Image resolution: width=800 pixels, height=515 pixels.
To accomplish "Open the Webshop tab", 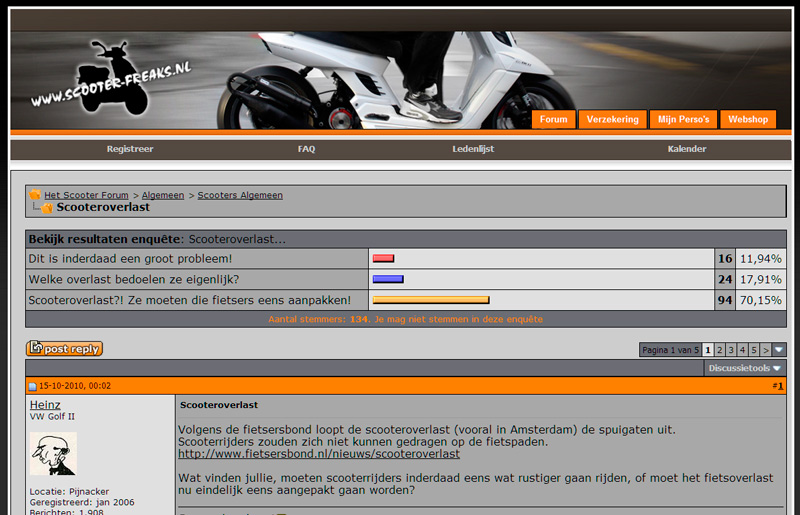I will [x=748, y=119].
